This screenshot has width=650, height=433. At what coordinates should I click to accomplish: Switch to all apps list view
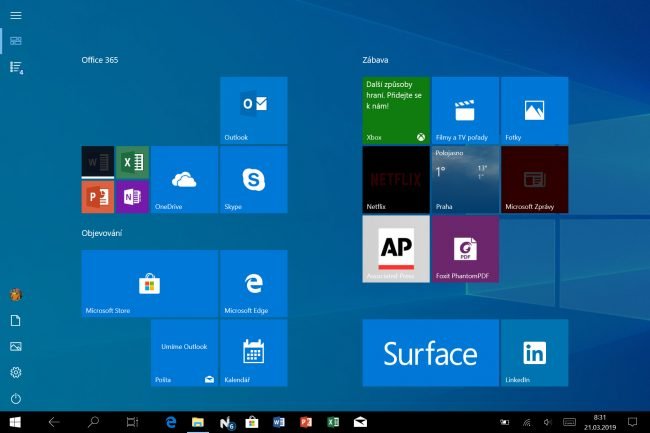click(x=16, y=67)
